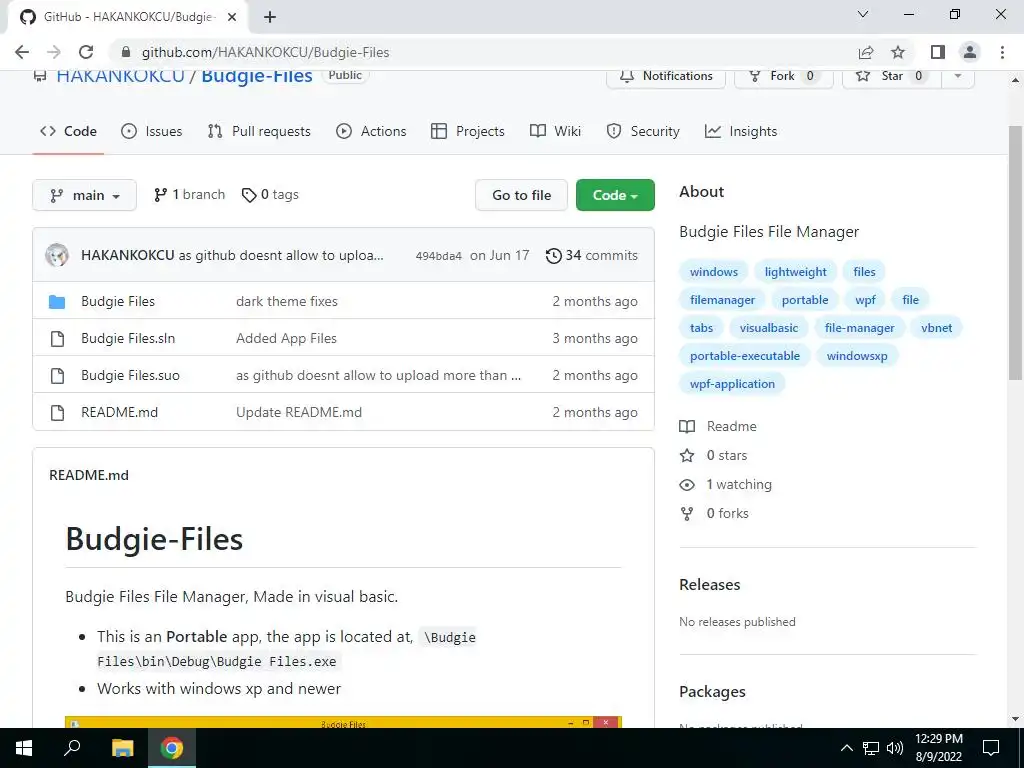Click the file icon beside Budgie Files.sln

tap(57, 338)
